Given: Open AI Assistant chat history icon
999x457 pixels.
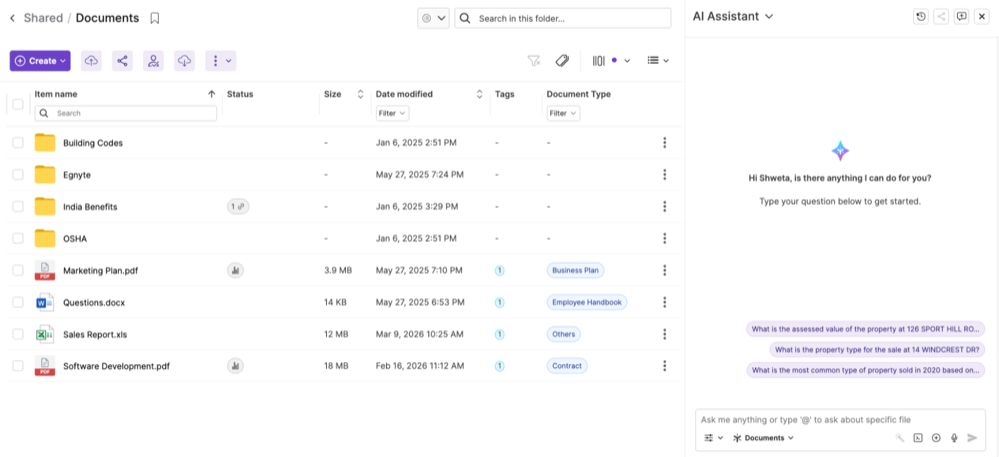Looking at the screenshot, I should (x=920, y=17).
